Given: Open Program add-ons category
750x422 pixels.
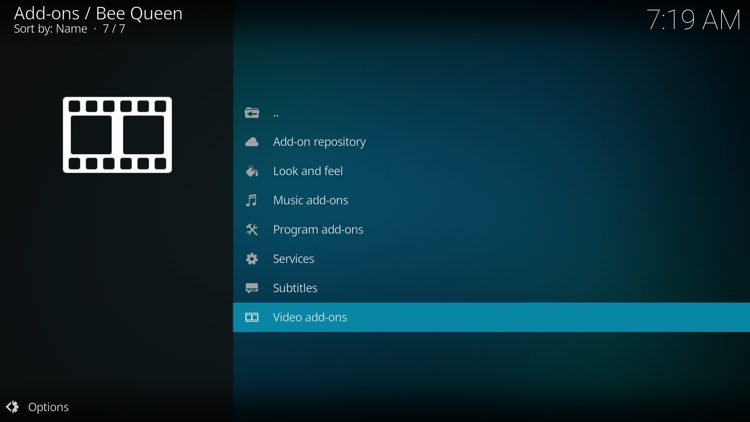Looking at the screenshot, I should coord(491,230).
